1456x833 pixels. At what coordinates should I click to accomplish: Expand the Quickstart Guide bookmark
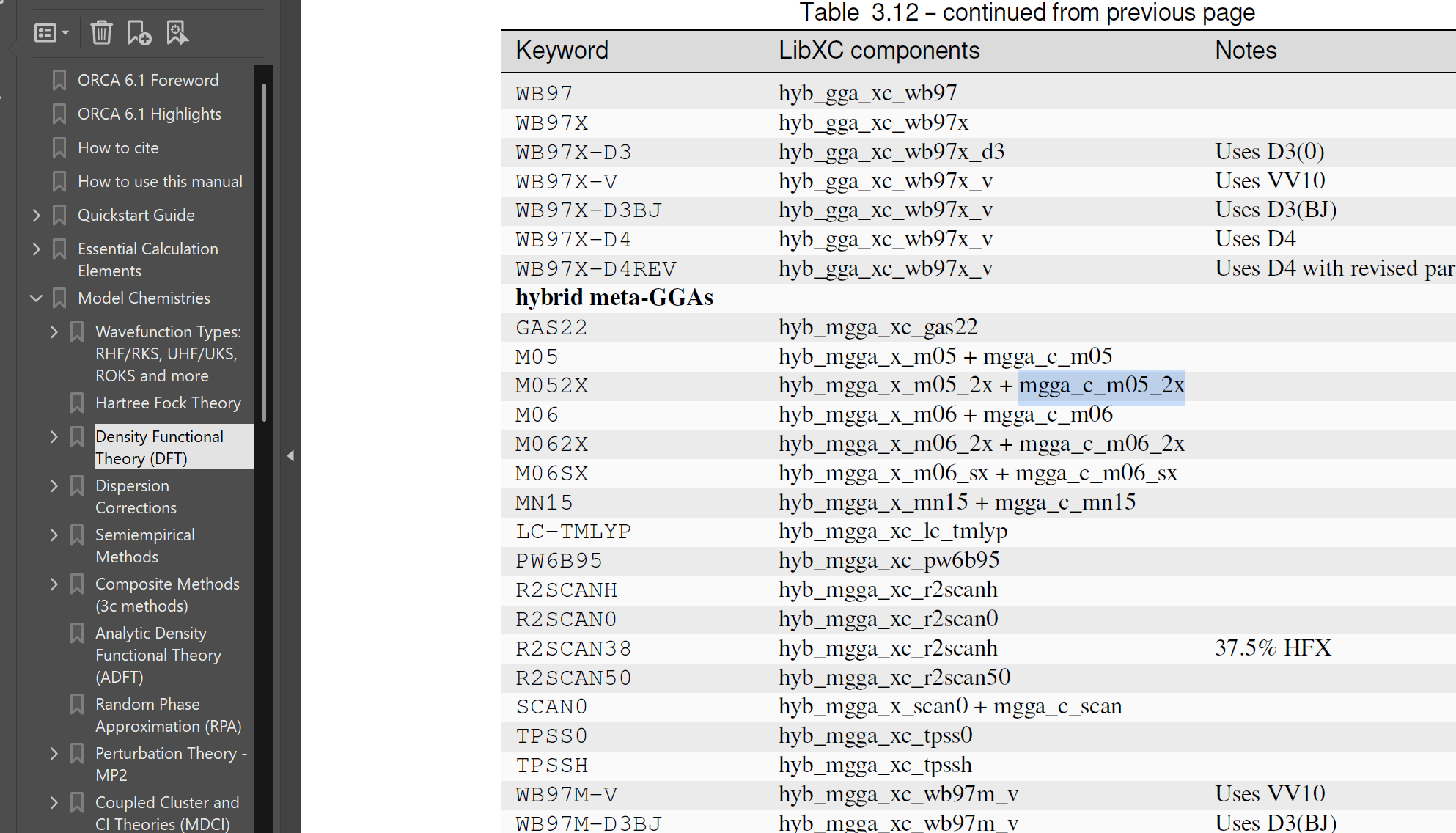point(36,215)
